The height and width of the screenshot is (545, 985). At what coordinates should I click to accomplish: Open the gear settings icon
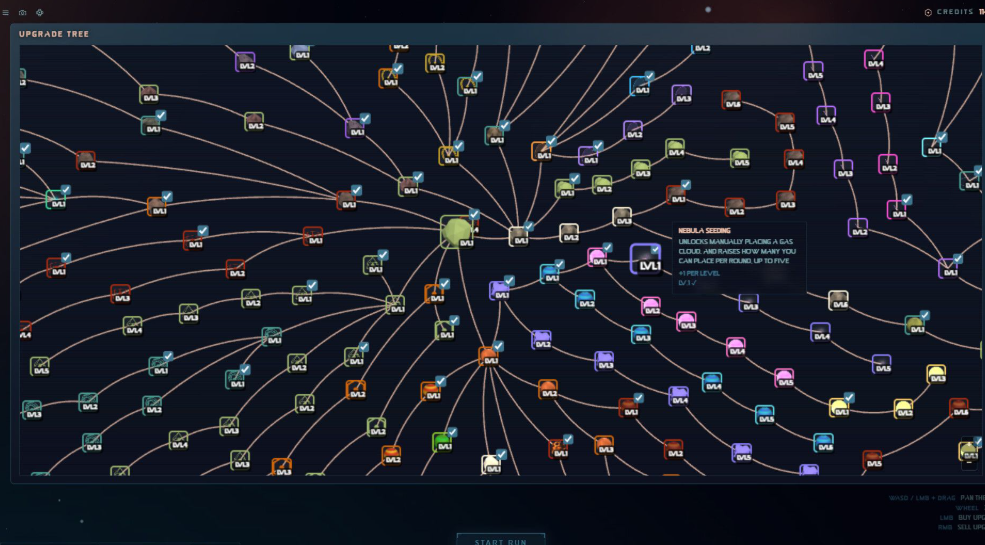40,13
